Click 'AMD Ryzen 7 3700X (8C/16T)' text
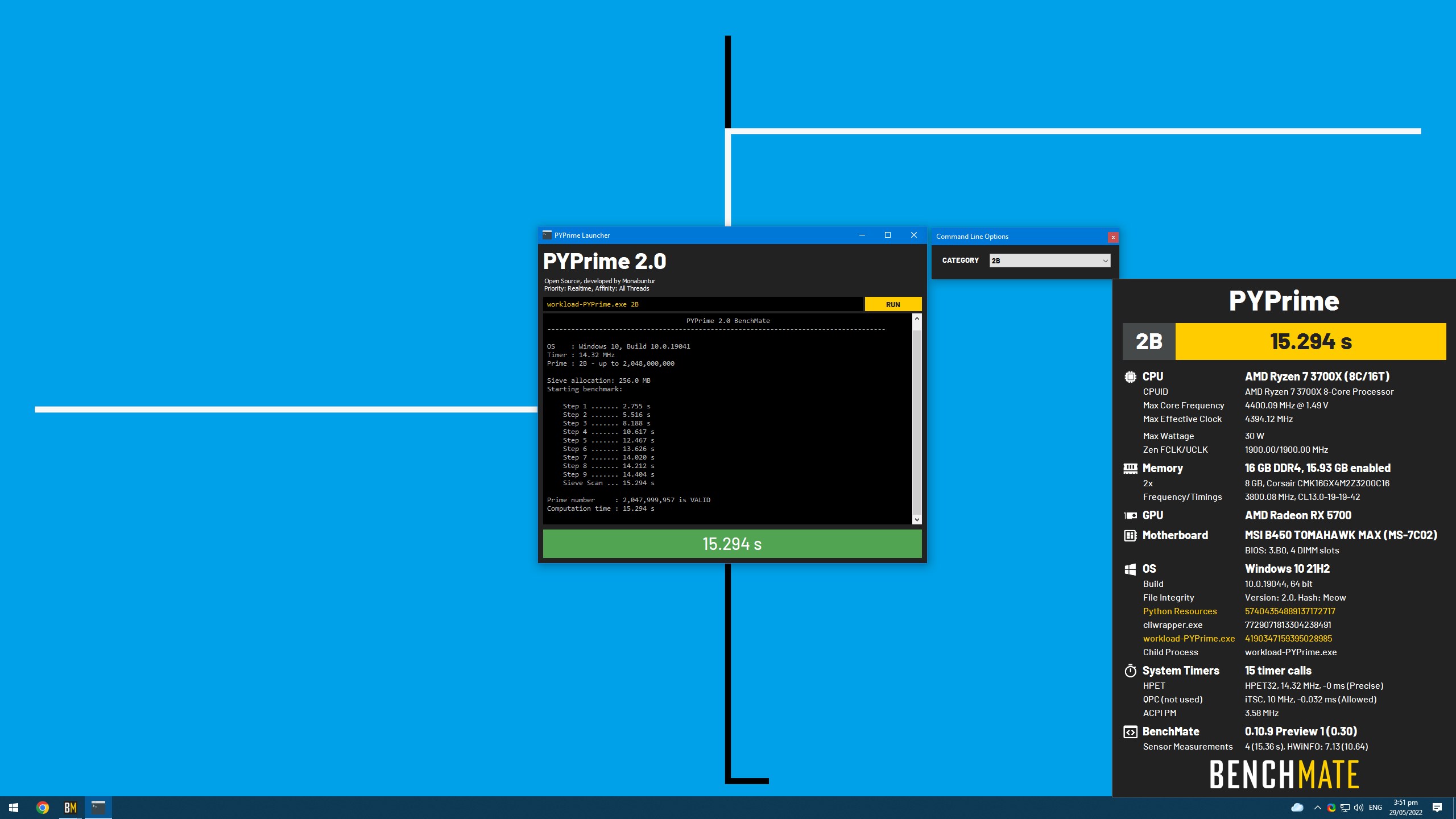This screenshot has height=819, width=1456. click(x=1317, y=377)
